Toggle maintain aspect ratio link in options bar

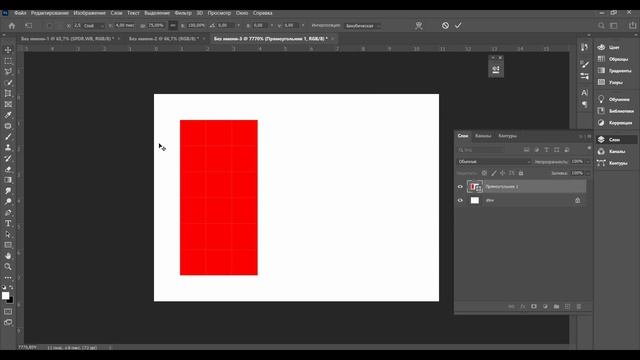(x=173, y=25)
